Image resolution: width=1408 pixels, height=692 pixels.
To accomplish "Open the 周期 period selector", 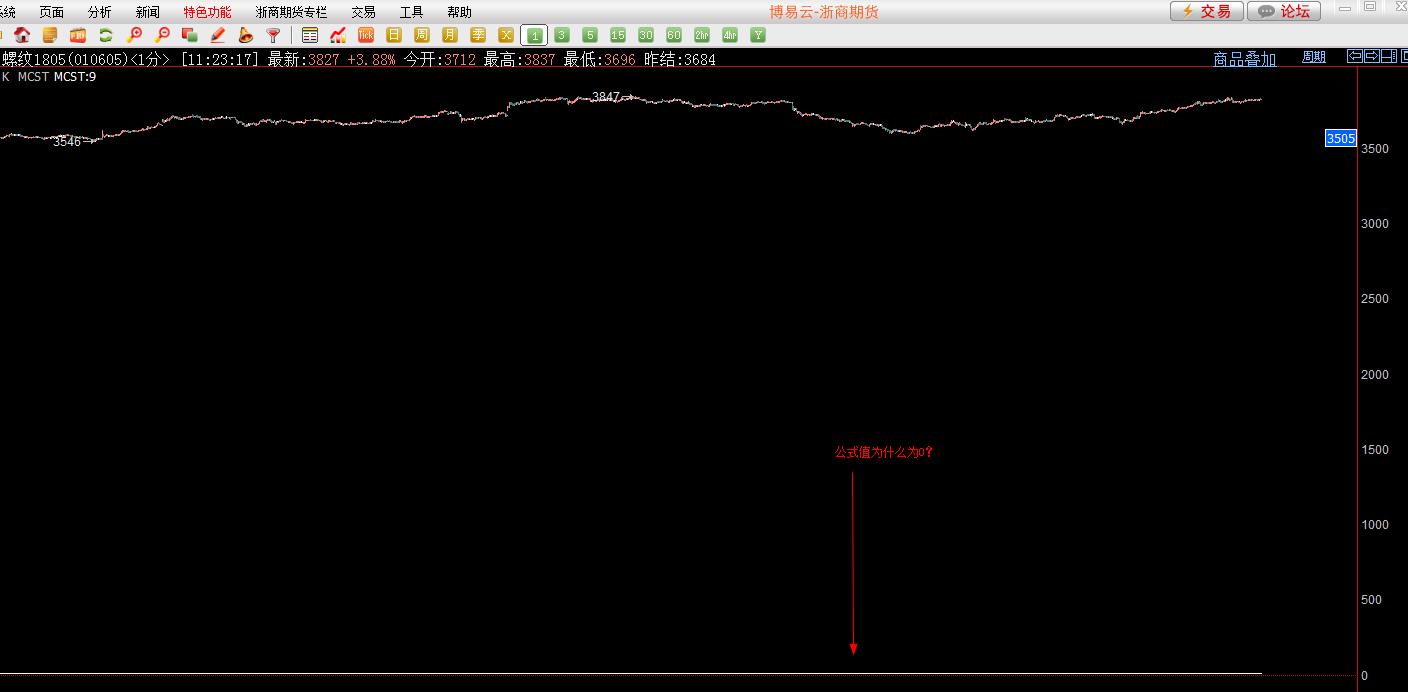I will point(1313,58).
